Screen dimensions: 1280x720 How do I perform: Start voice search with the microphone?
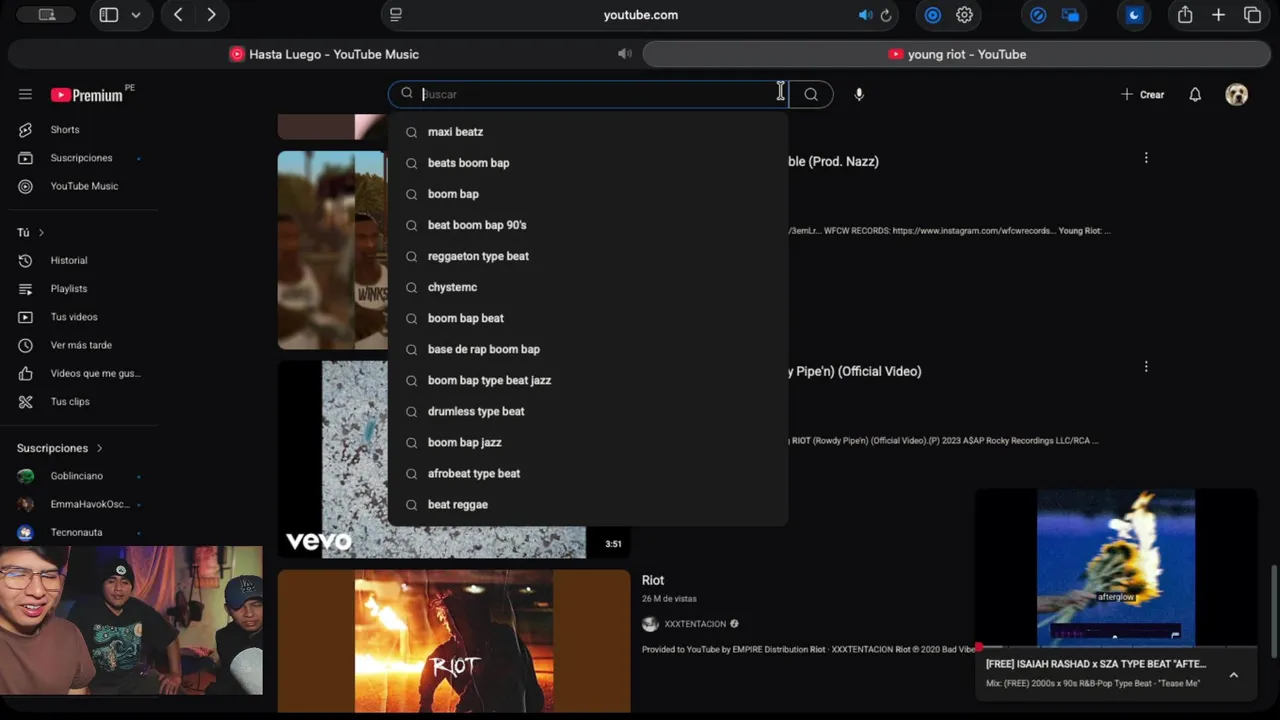click(x=858, y=94)
